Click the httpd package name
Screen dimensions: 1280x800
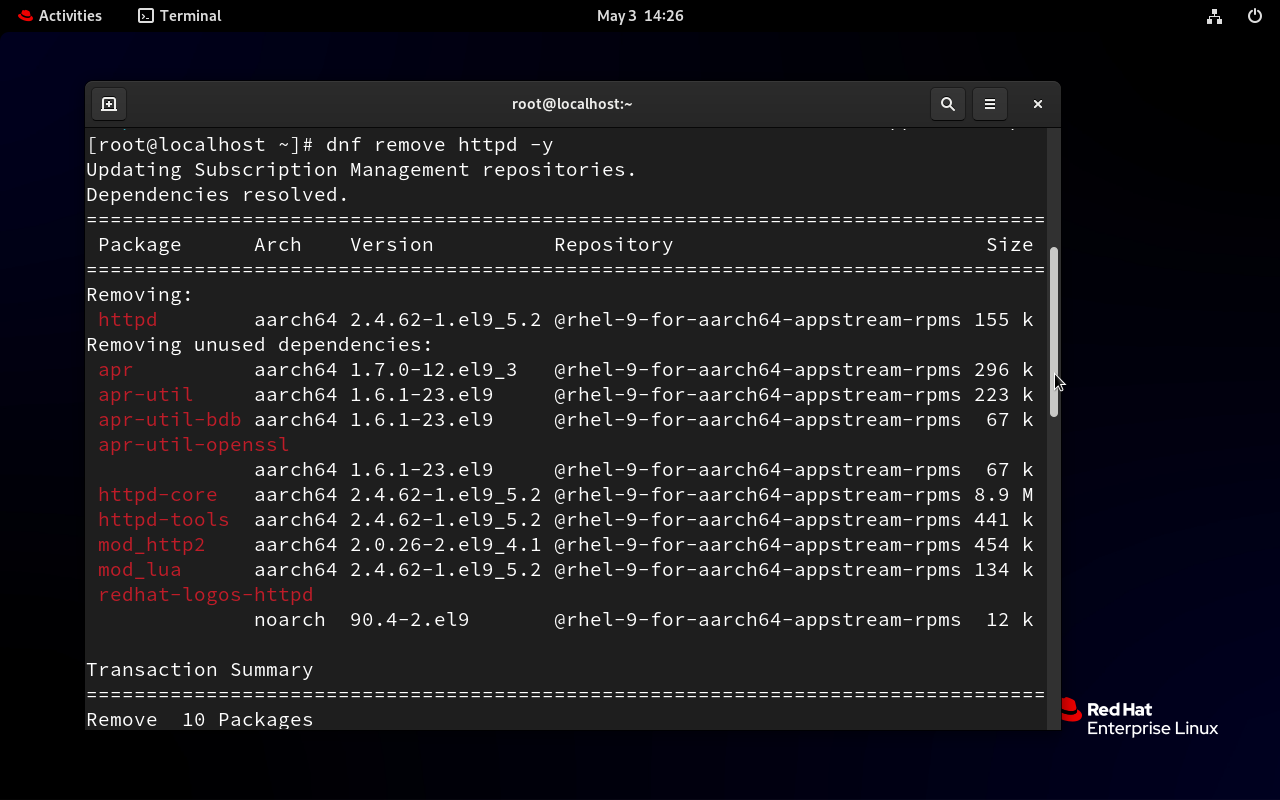128,320
